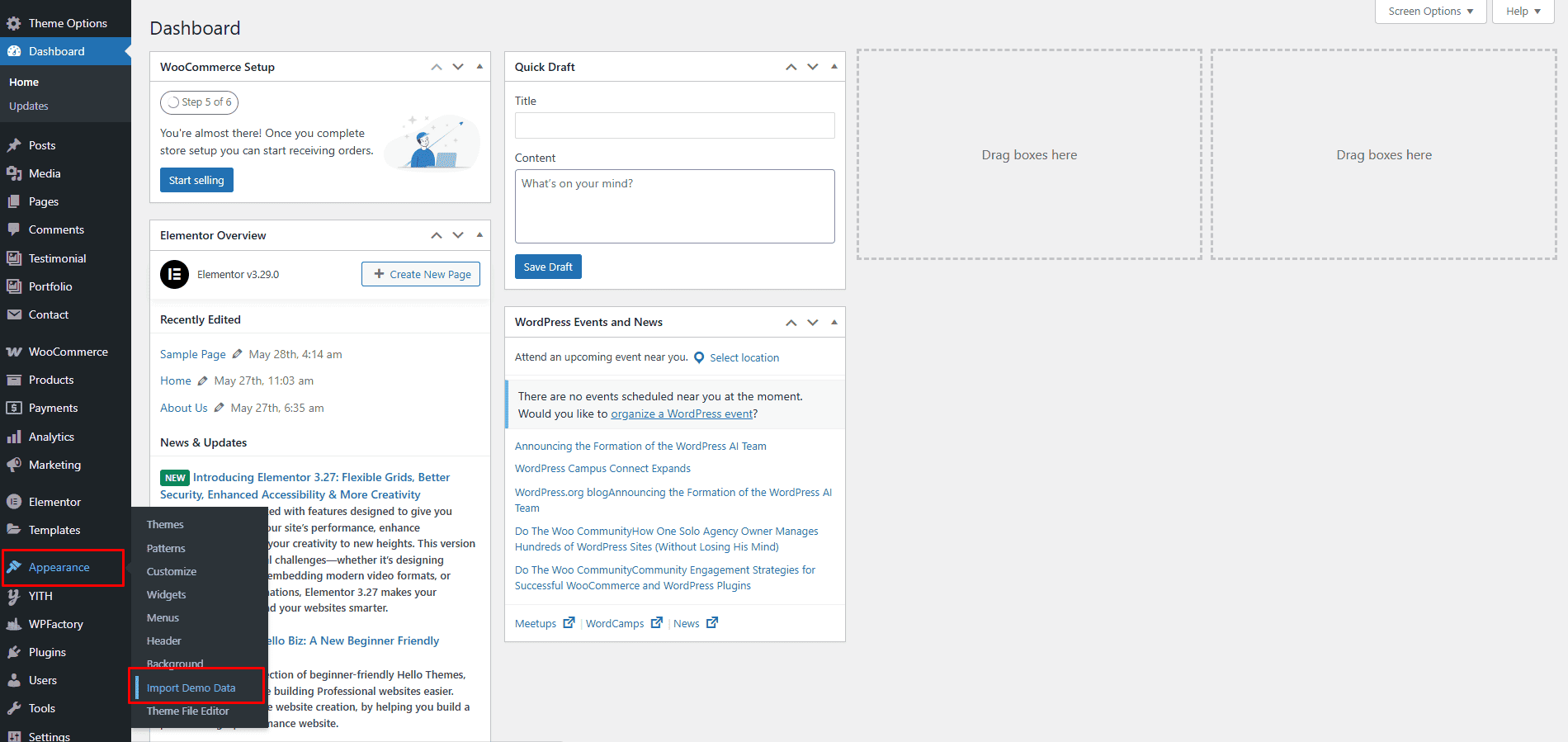Click the WooCommerce icon in sidebar
Image resolution: width=1568 pixels, height=742 pixels.
tap(14, 352)
